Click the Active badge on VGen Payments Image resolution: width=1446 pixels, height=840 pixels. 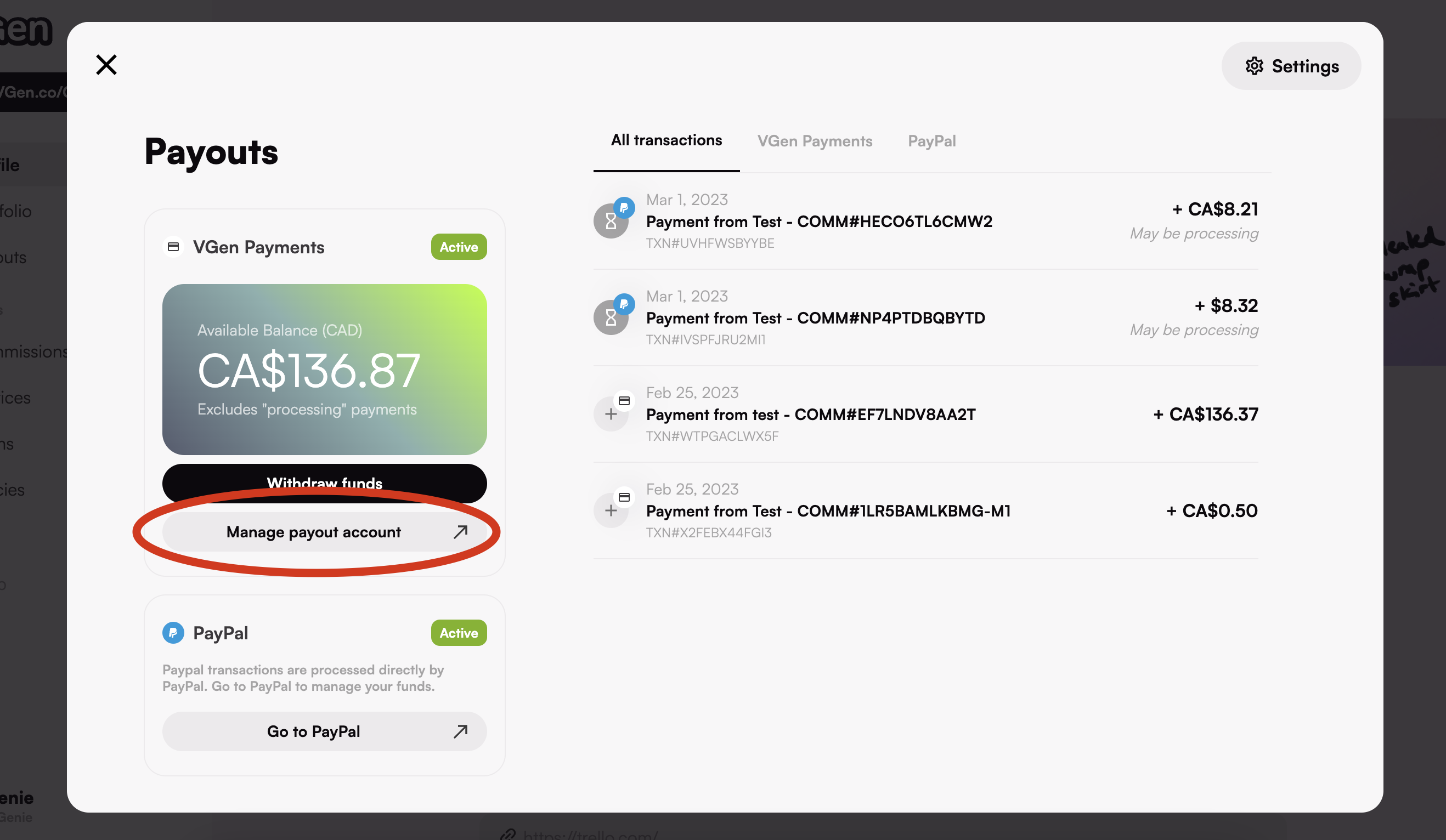click(458, 247)
